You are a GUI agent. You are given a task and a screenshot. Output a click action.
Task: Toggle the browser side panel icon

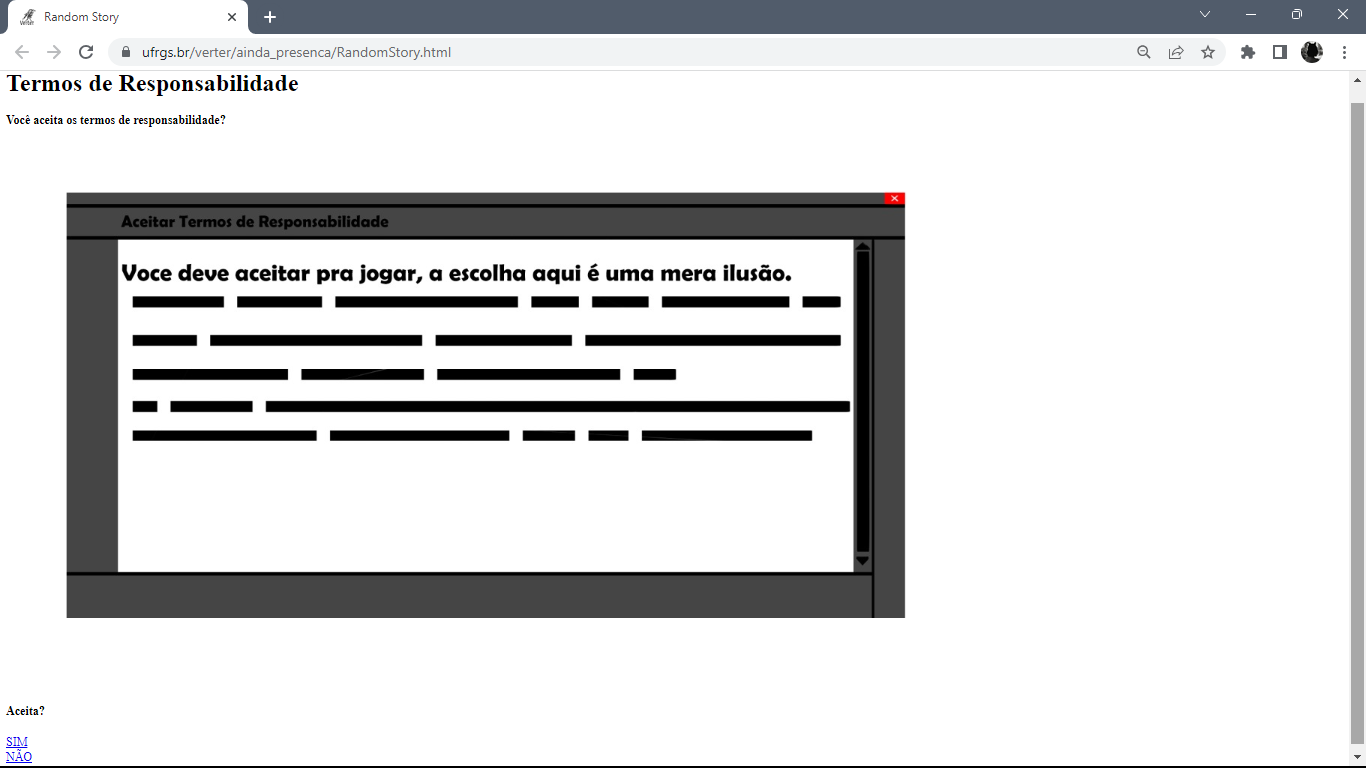[1280, 52]
